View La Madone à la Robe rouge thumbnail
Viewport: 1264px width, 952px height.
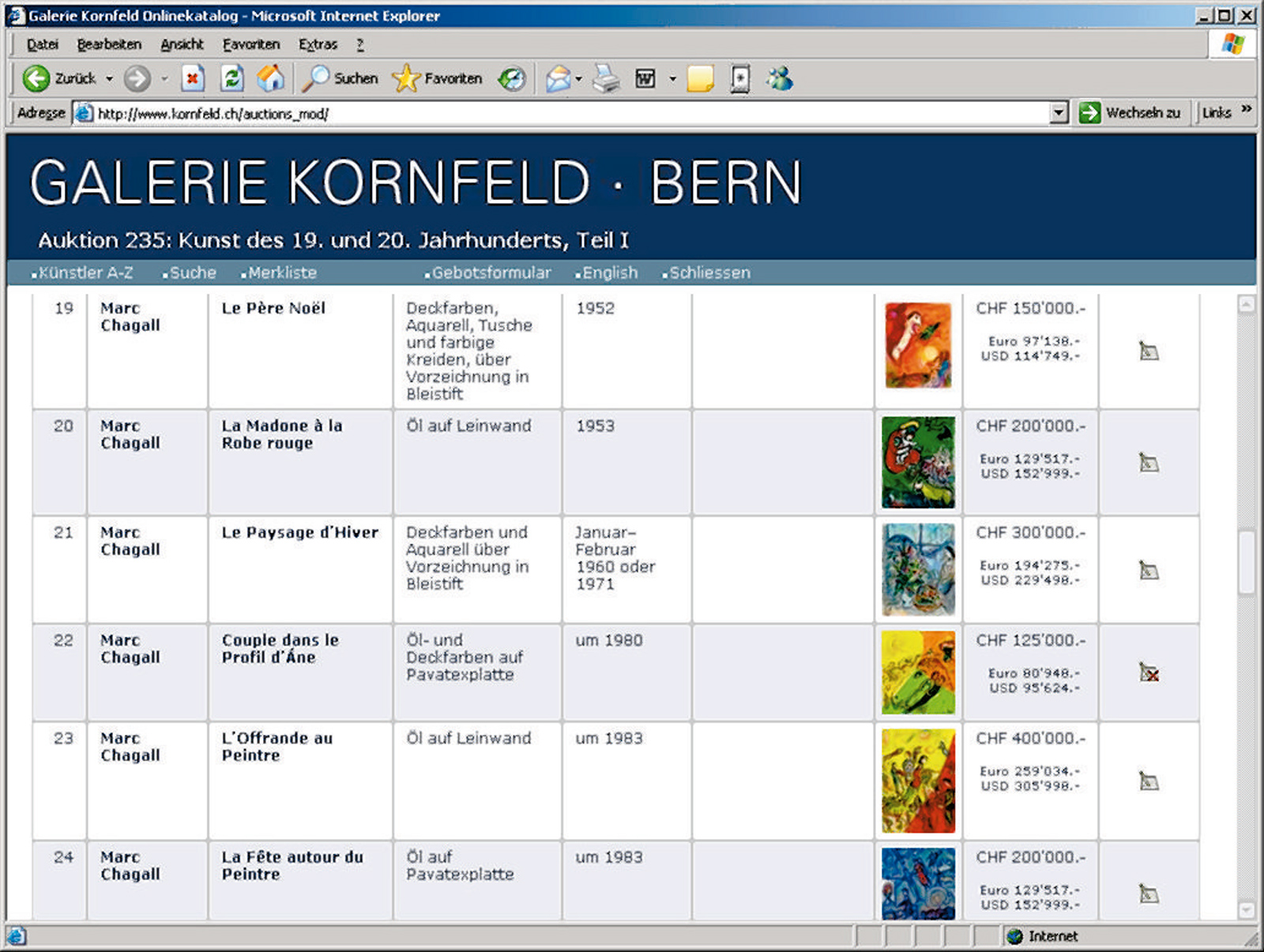click(918, 462)
